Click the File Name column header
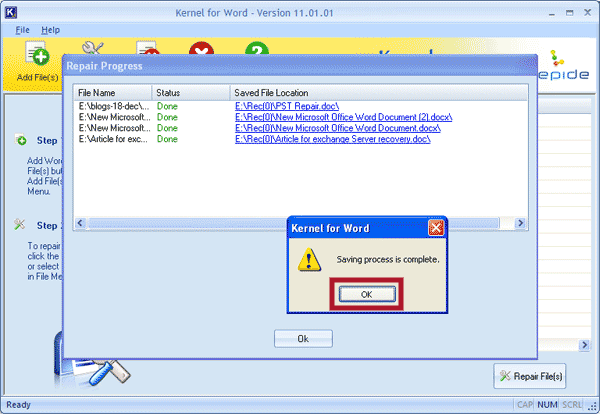Image resolution: width=600 pixels, height=414 pixels. click(x=112, y=93)
